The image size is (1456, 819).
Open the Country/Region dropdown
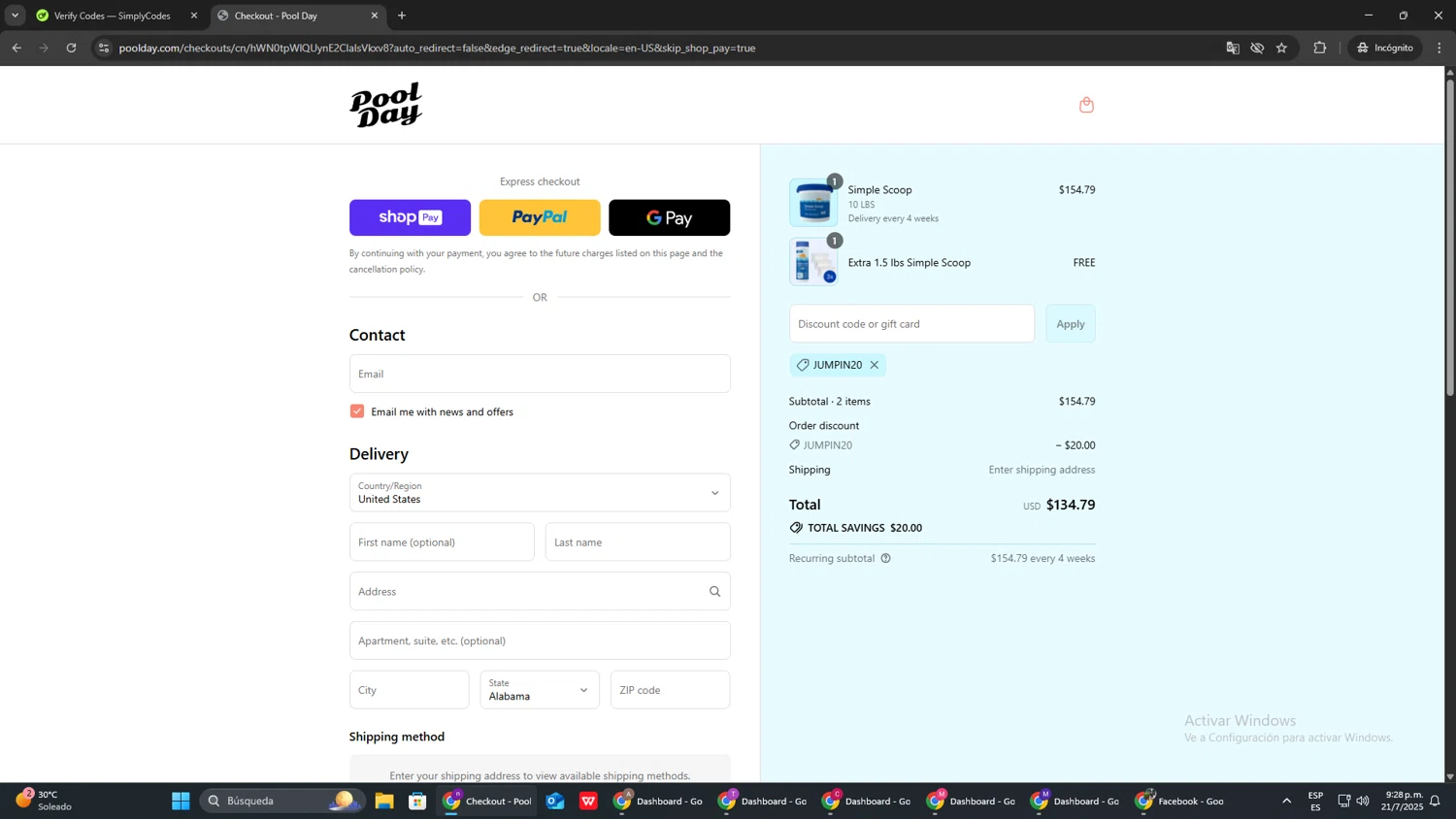click(540, 493)
